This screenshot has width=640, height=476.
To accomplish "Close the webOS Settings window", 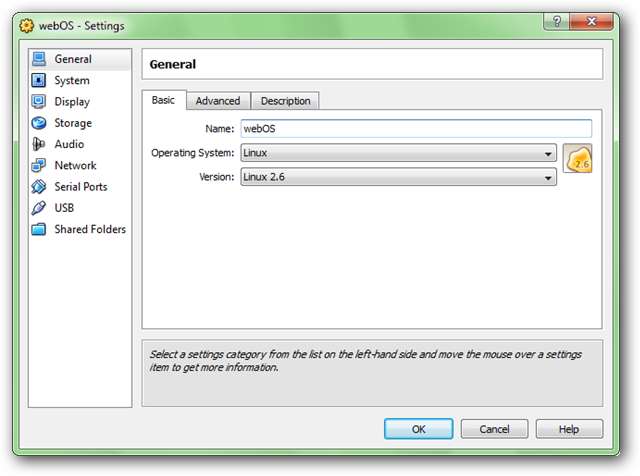I will pyautogui.click(x=591, y=21).
